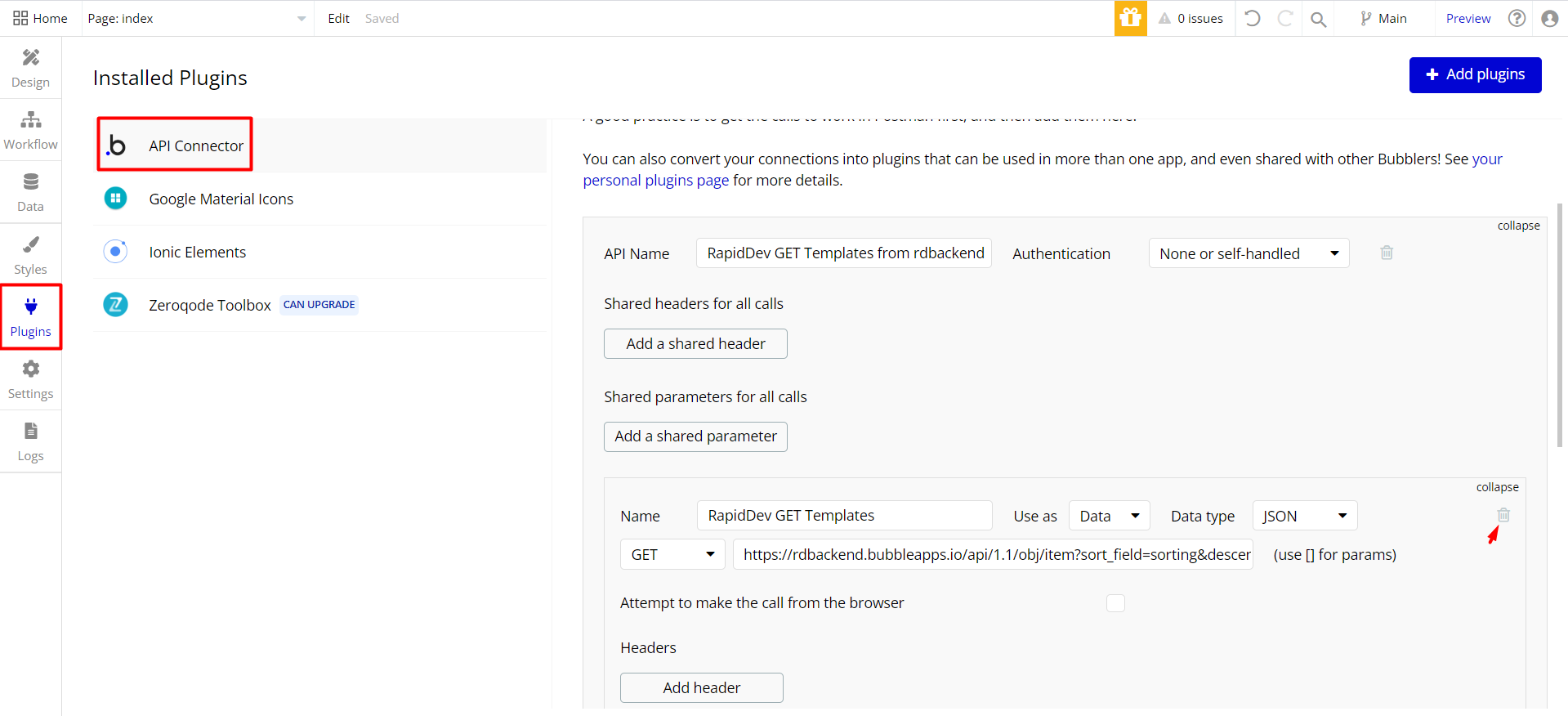The width and height of the screenshot is (1568, 716).
Task: Redo the last change
Action: (1285, 18)
